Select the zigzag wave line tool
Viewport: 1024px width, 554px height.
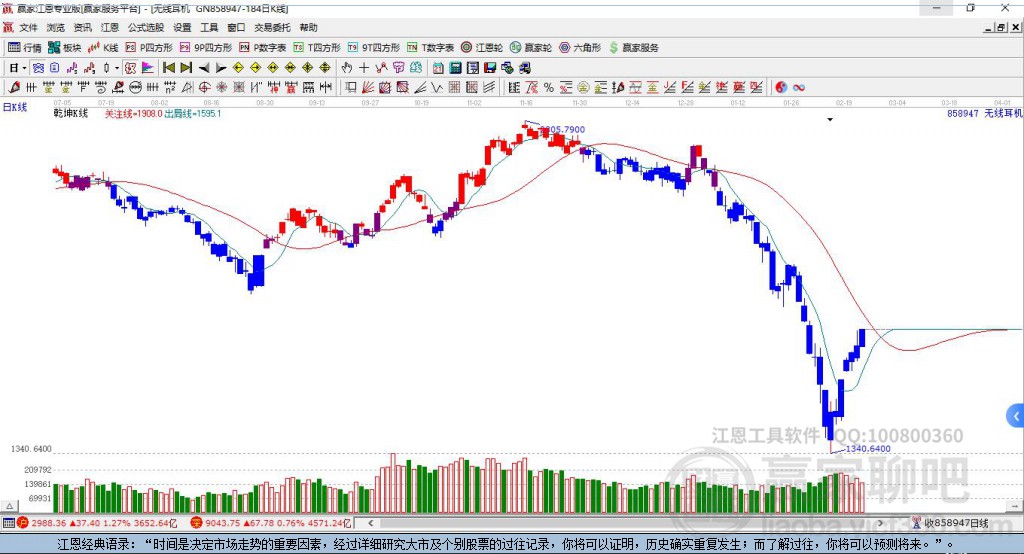tap(437, 88)
